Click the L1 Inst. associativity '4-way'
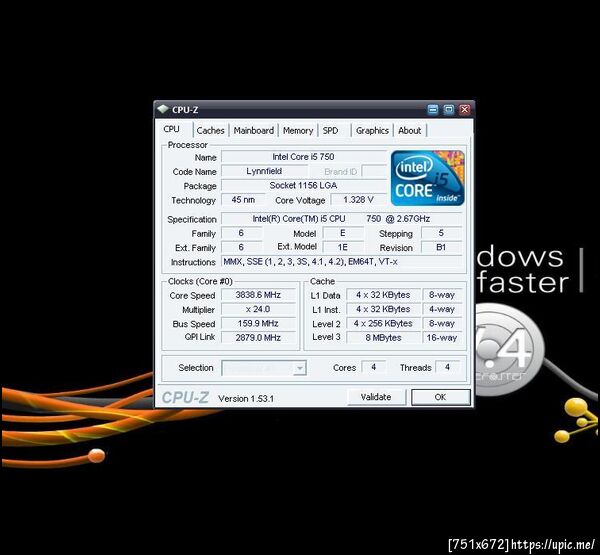The width and height of the screenshot is (600, 555). pos(442,309)
